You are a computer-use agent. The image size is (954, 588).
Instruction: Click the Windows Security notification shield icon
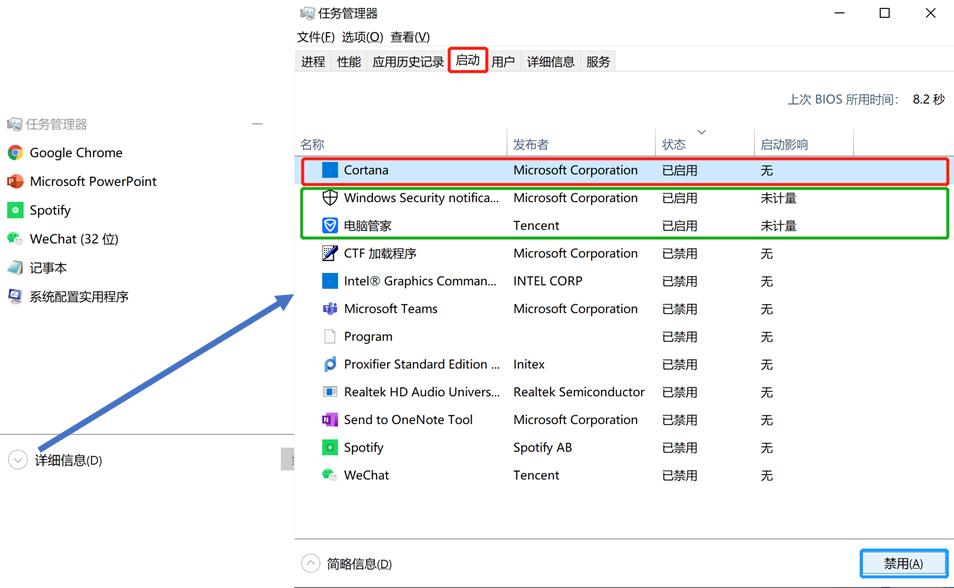[330, 197]
